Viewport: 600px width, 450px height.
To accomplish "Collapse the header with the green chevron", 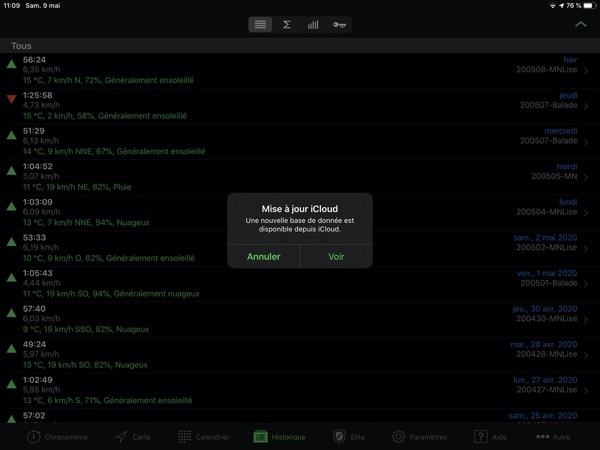I will point(582,22).
